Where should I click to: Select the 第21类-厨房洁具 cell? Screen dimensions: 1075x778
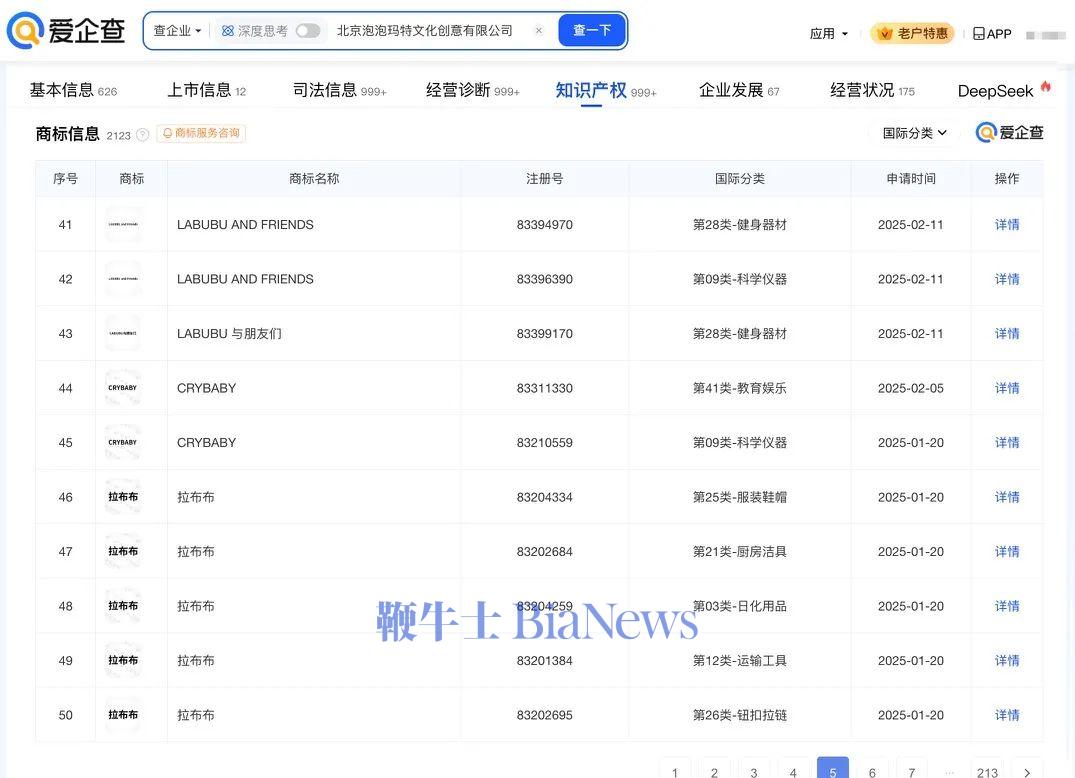pos(739,551)
